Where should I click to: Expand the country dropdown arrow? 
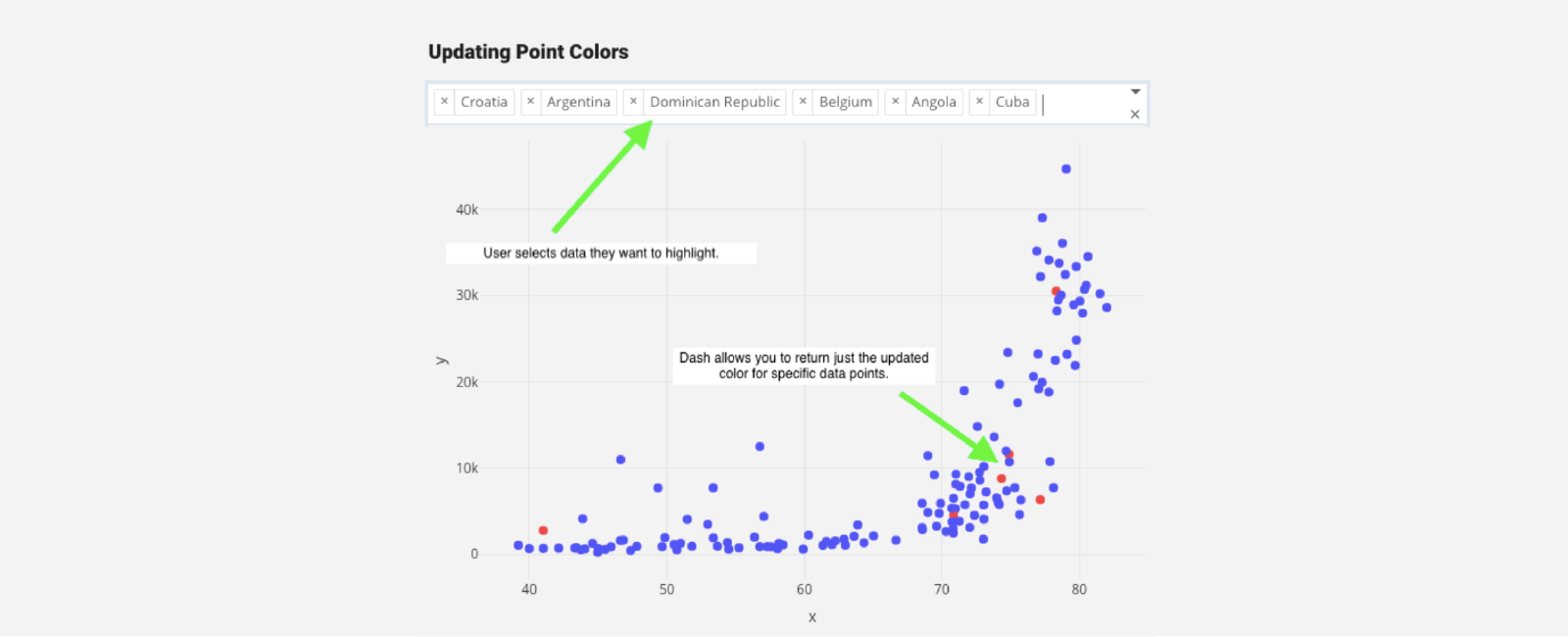(1135, 92)
